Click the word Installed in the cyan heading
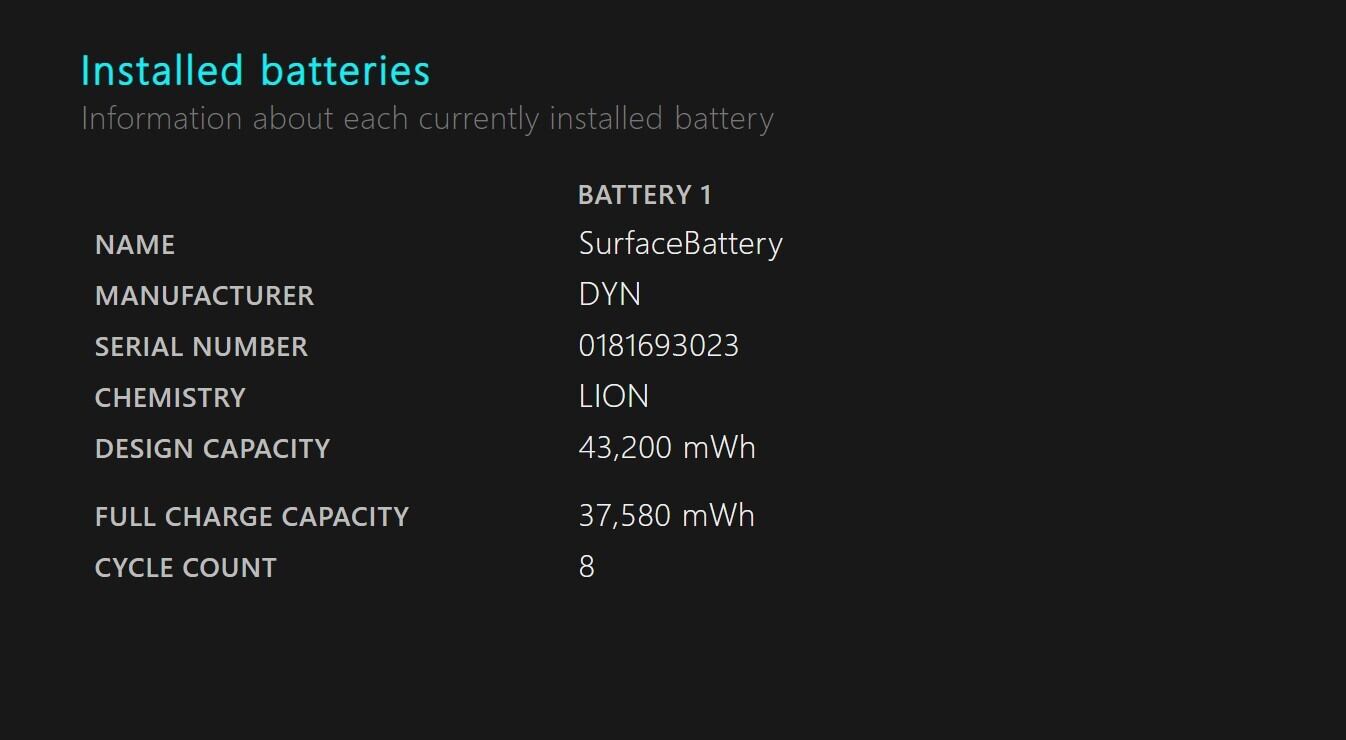 tap(162, 71)
